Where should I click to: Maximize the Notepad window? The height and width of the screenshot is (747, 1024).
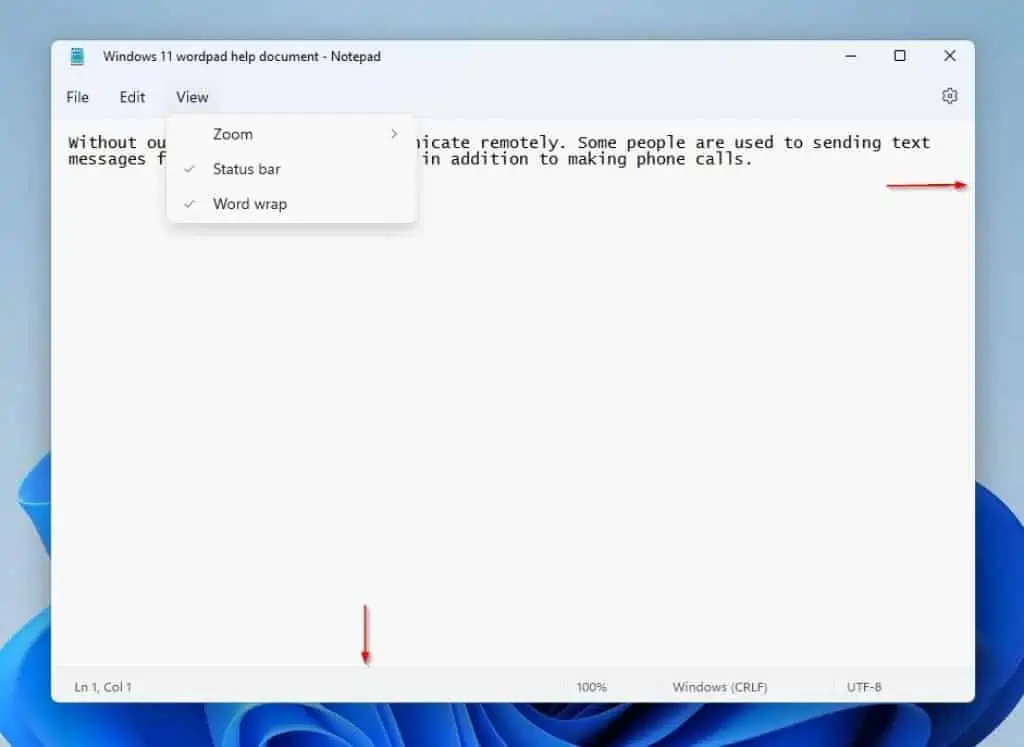(x=900, y=56)
